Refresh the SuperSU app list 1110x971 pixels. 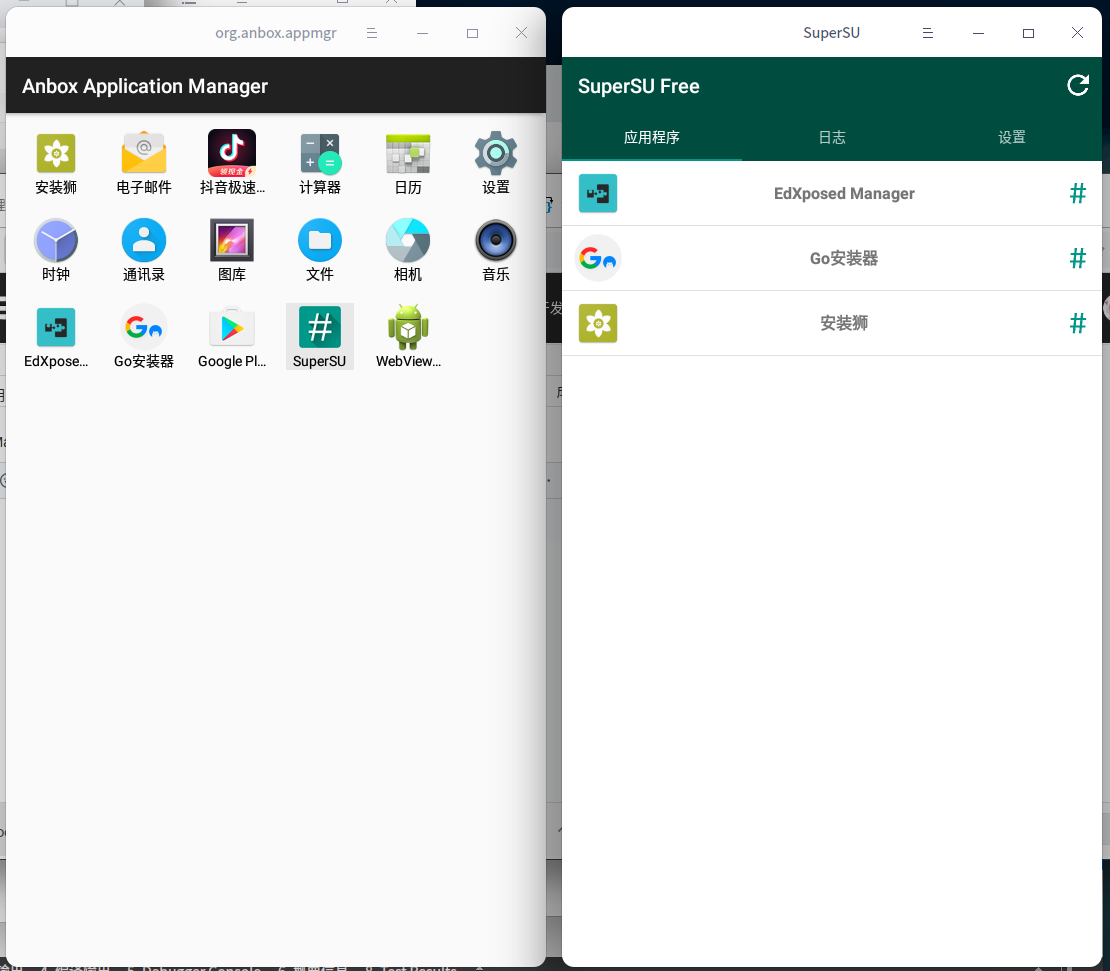(1077, 86)
